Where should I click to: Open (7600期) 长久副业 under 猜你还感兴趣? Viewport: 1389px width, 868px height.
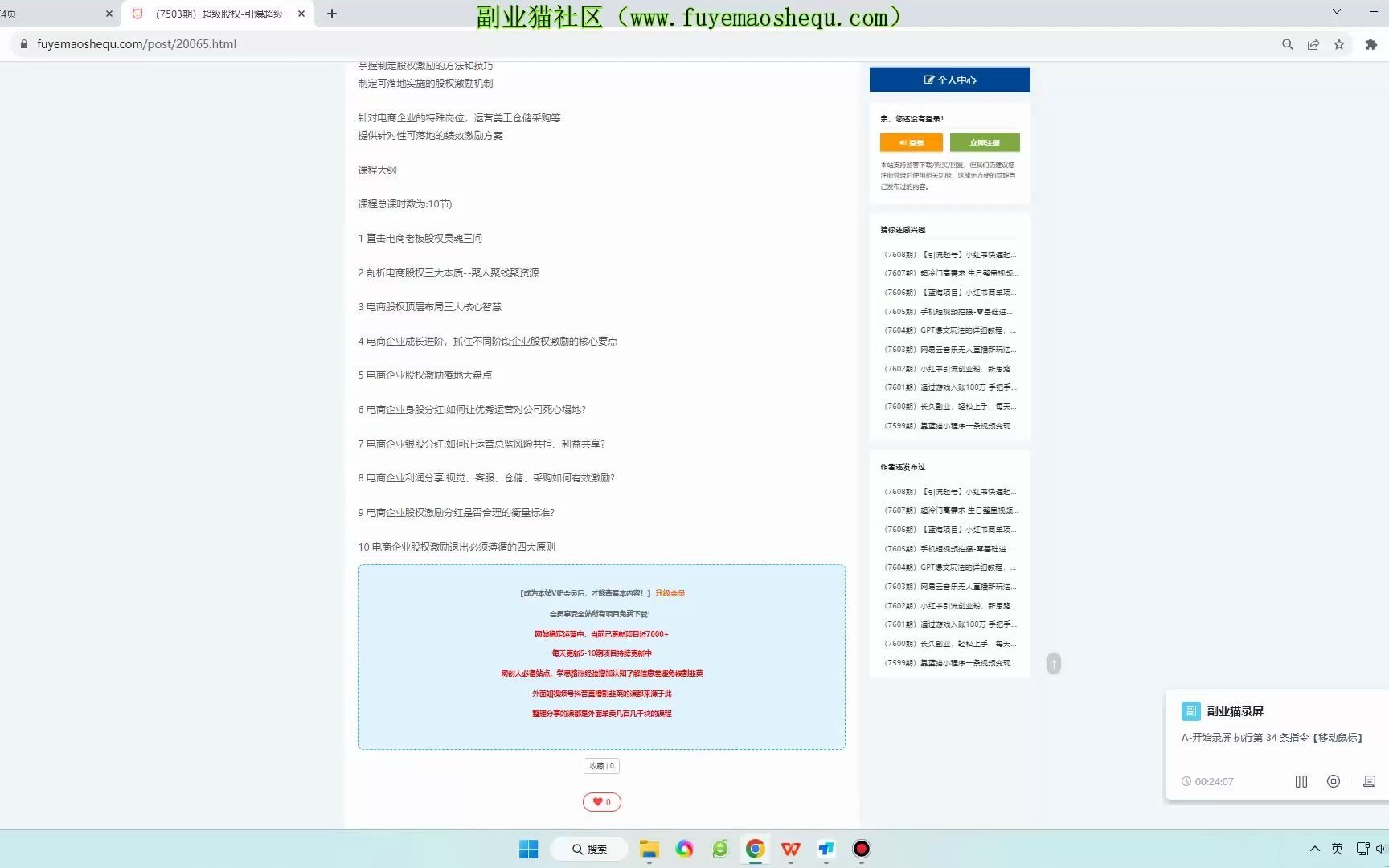[x=950, y=407]
